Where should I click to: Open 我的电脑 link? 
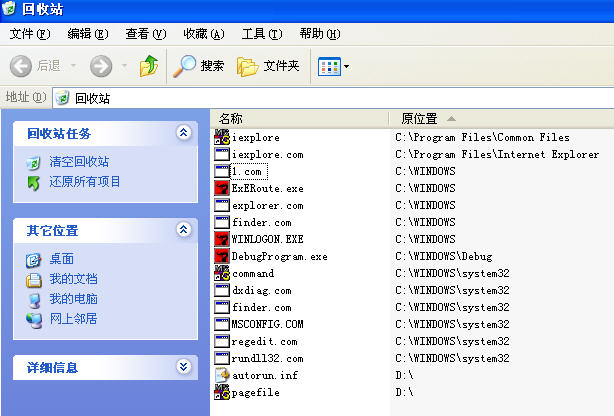click(x=73, y=298)
